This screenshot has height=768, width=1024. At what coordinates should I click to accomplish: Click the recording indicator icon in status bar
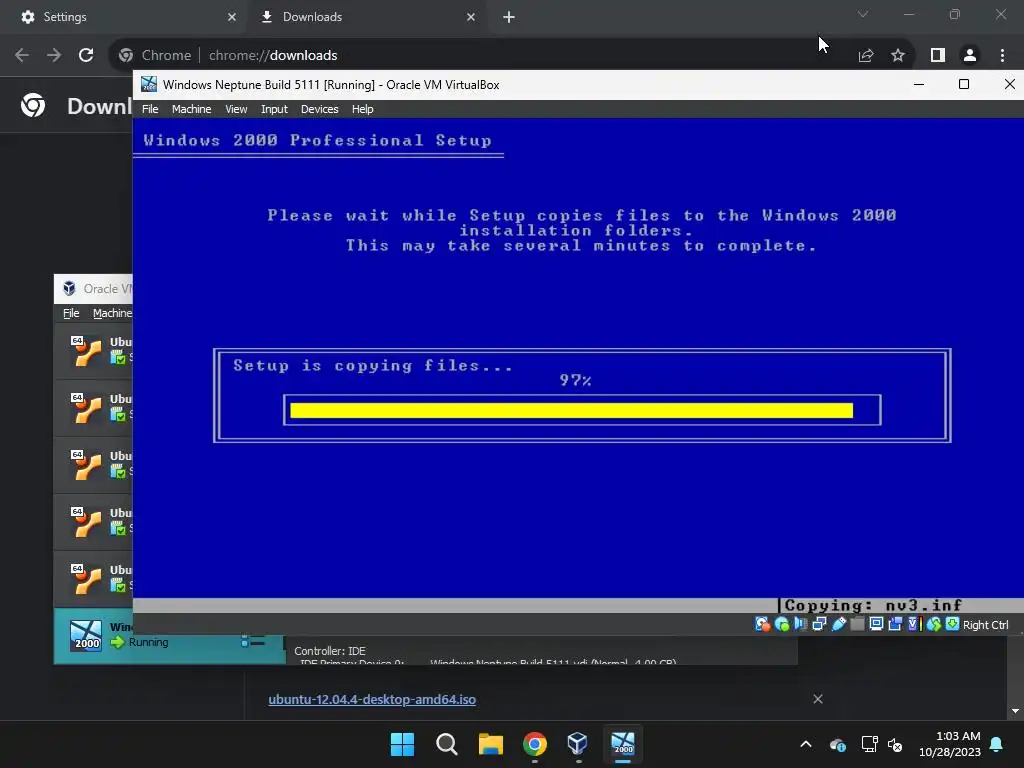coord(895,624)
